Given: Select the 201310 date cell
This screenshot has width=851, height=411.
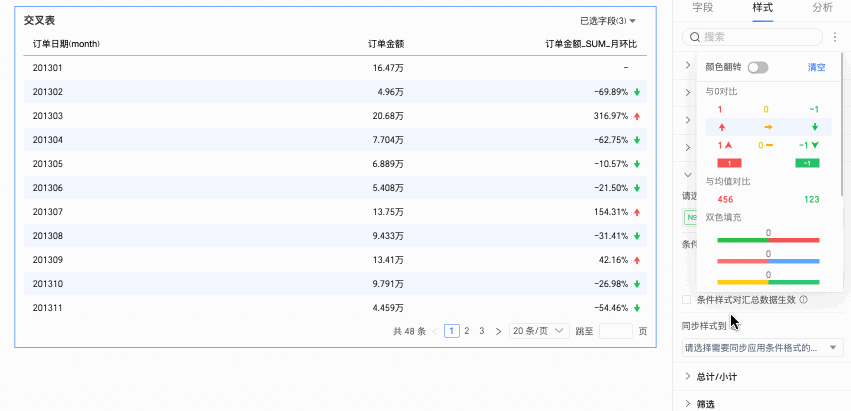Looking at the screenshot, I should (48, 284).
